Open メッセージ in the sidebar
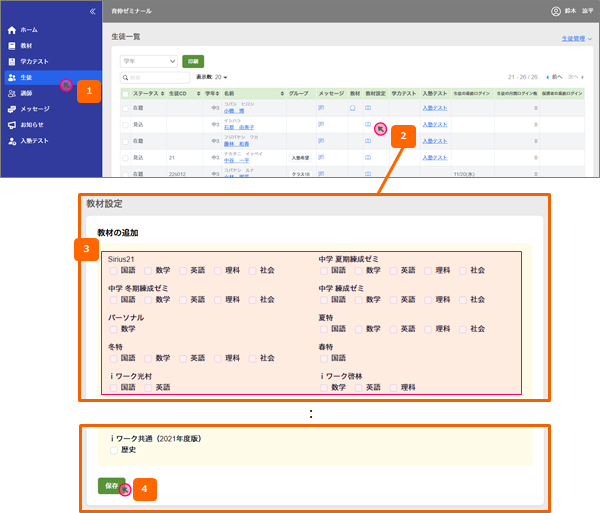The image size is (600, 513). (x=34, y=108)
